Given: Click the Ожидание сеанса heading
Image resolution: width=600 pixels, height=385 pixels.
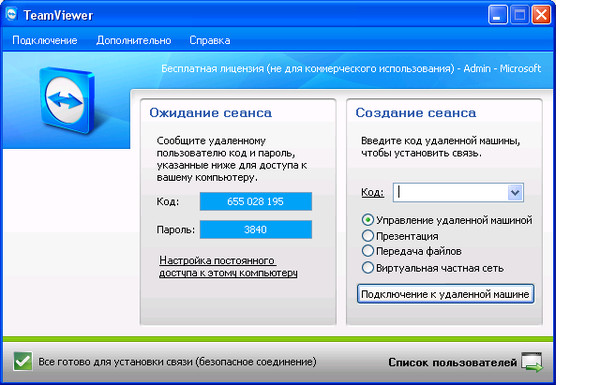Looking at the screenshot, I should pyautogui.click(x=210, y=113).
